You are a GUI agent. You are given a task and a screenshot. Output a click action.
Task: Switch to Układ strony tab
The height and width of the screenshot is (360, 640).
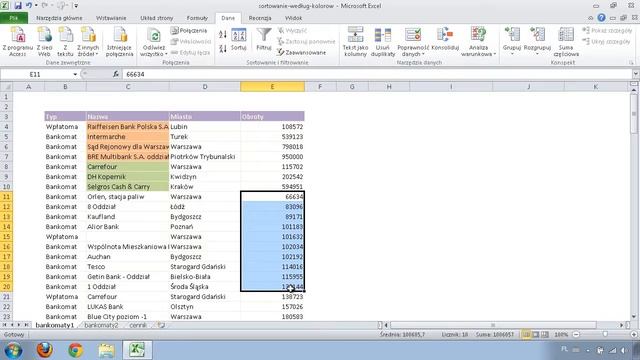(x=157, y=18)
